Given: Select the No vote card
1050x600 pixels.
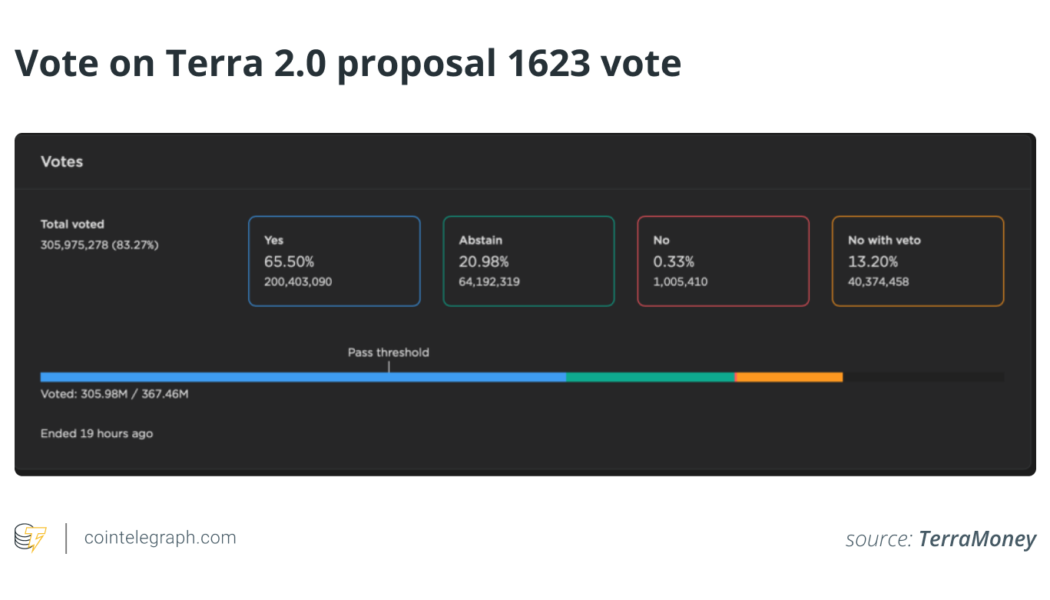Looking at the screenshot, I should pos(723,260).
